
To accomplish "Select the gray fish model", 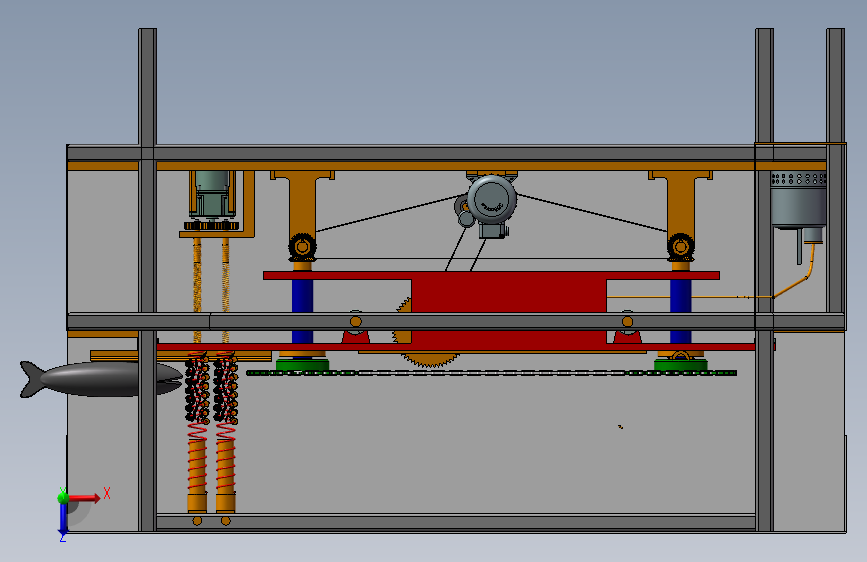I will pyautogui.click(x=101, y=379).
